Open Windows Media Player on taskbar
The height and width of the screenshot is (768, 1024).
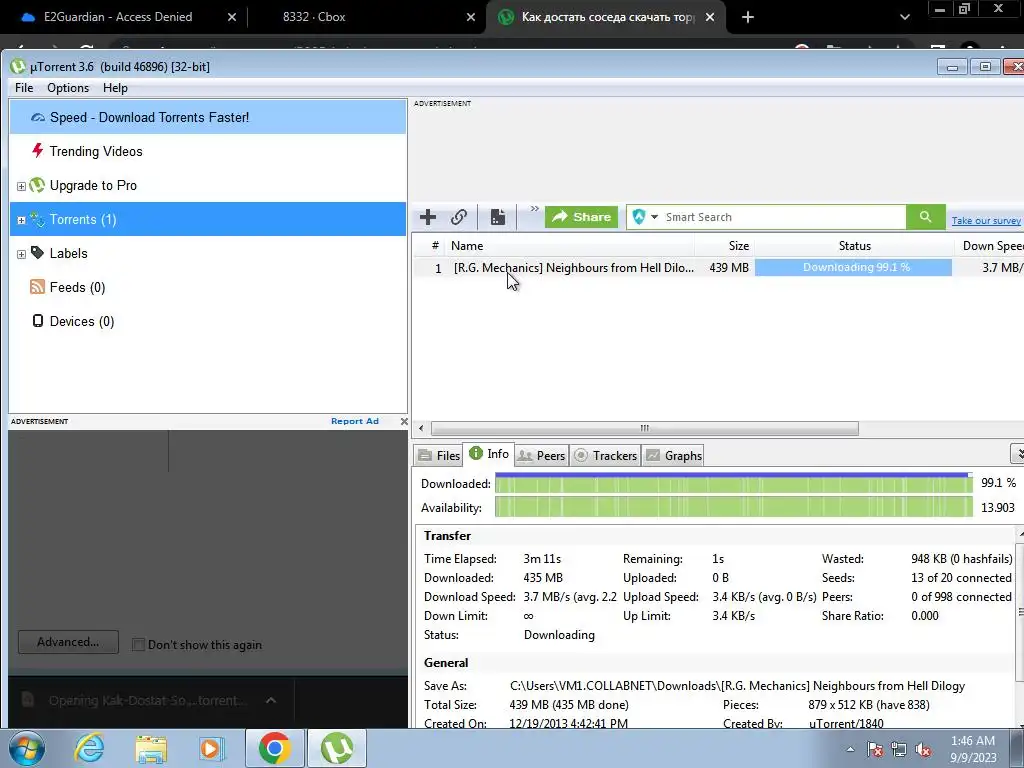(211, 748)
